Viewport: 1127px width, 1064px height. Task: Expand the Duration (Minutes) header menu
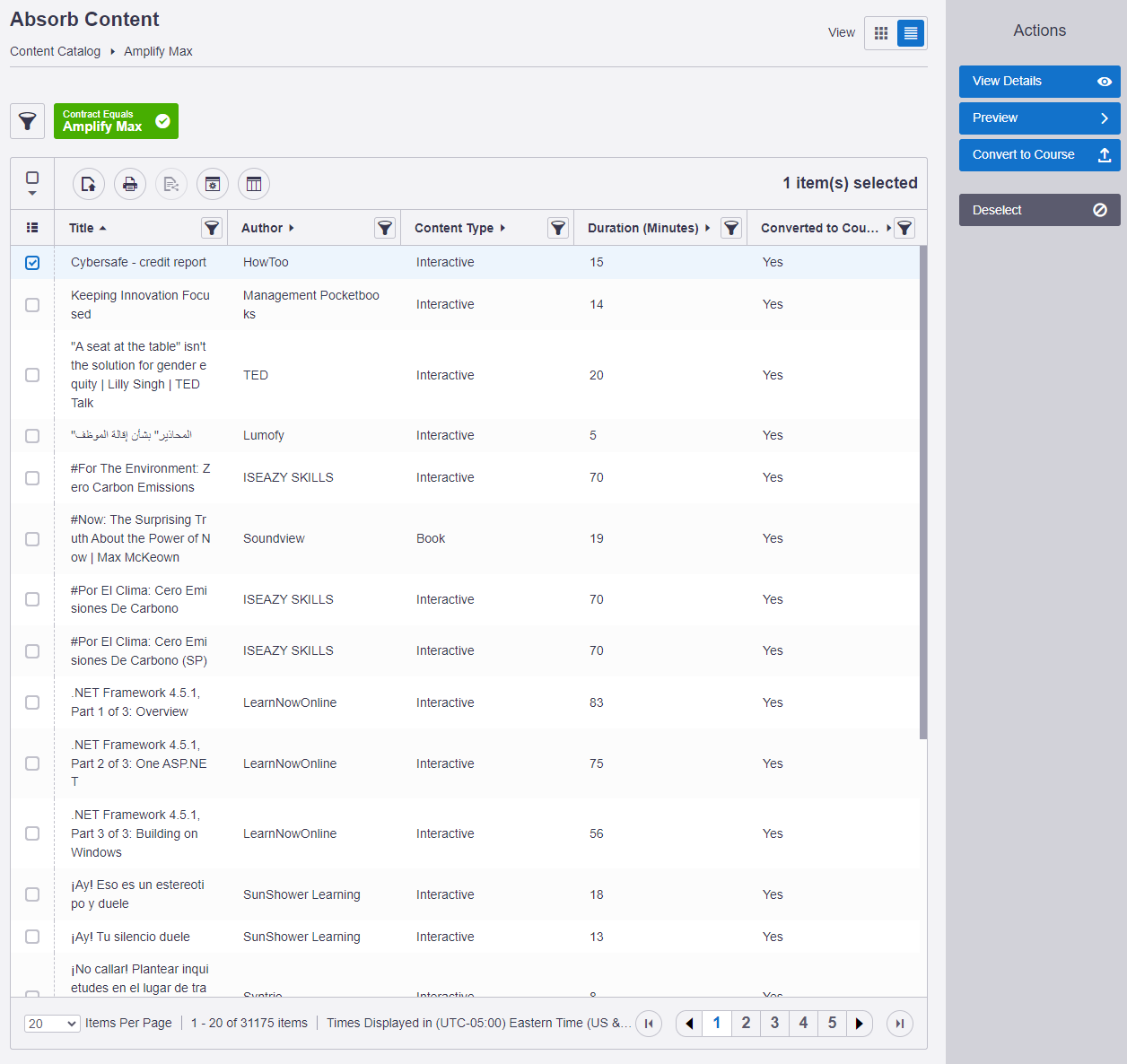(x=649, y=228)
